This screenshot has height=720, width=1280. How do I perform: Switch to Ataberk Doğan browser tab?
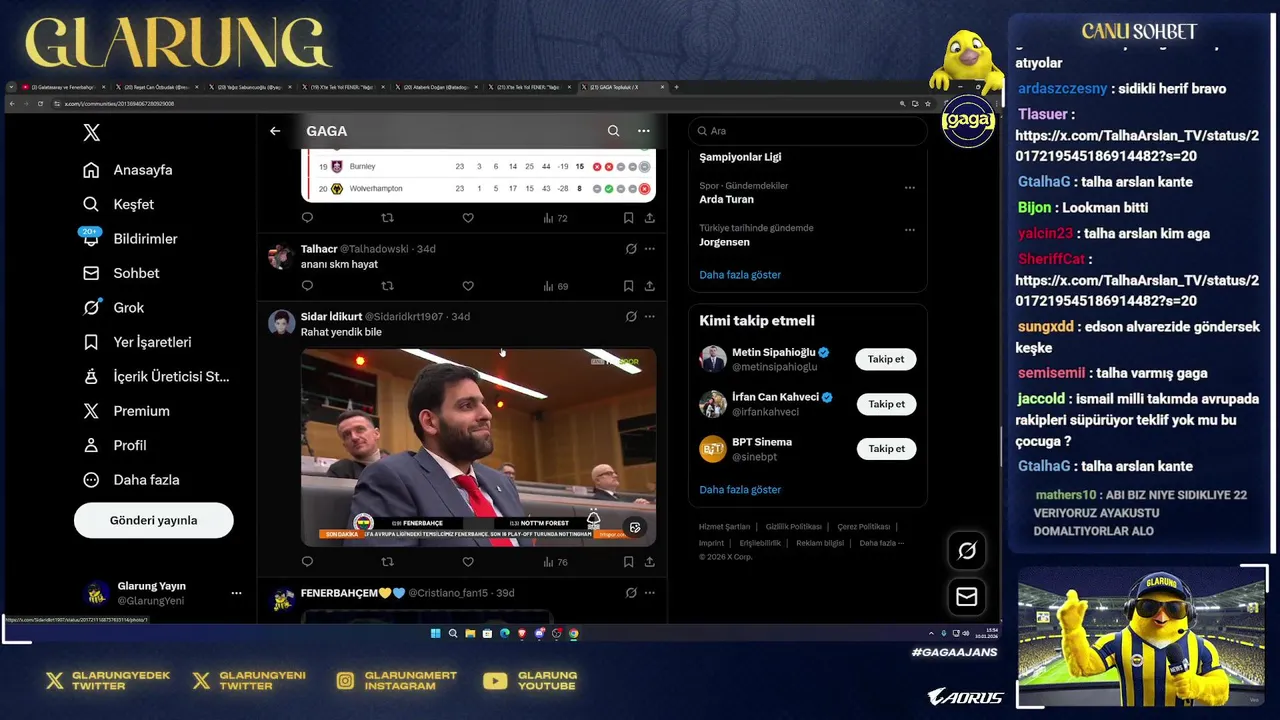[438, 87]
